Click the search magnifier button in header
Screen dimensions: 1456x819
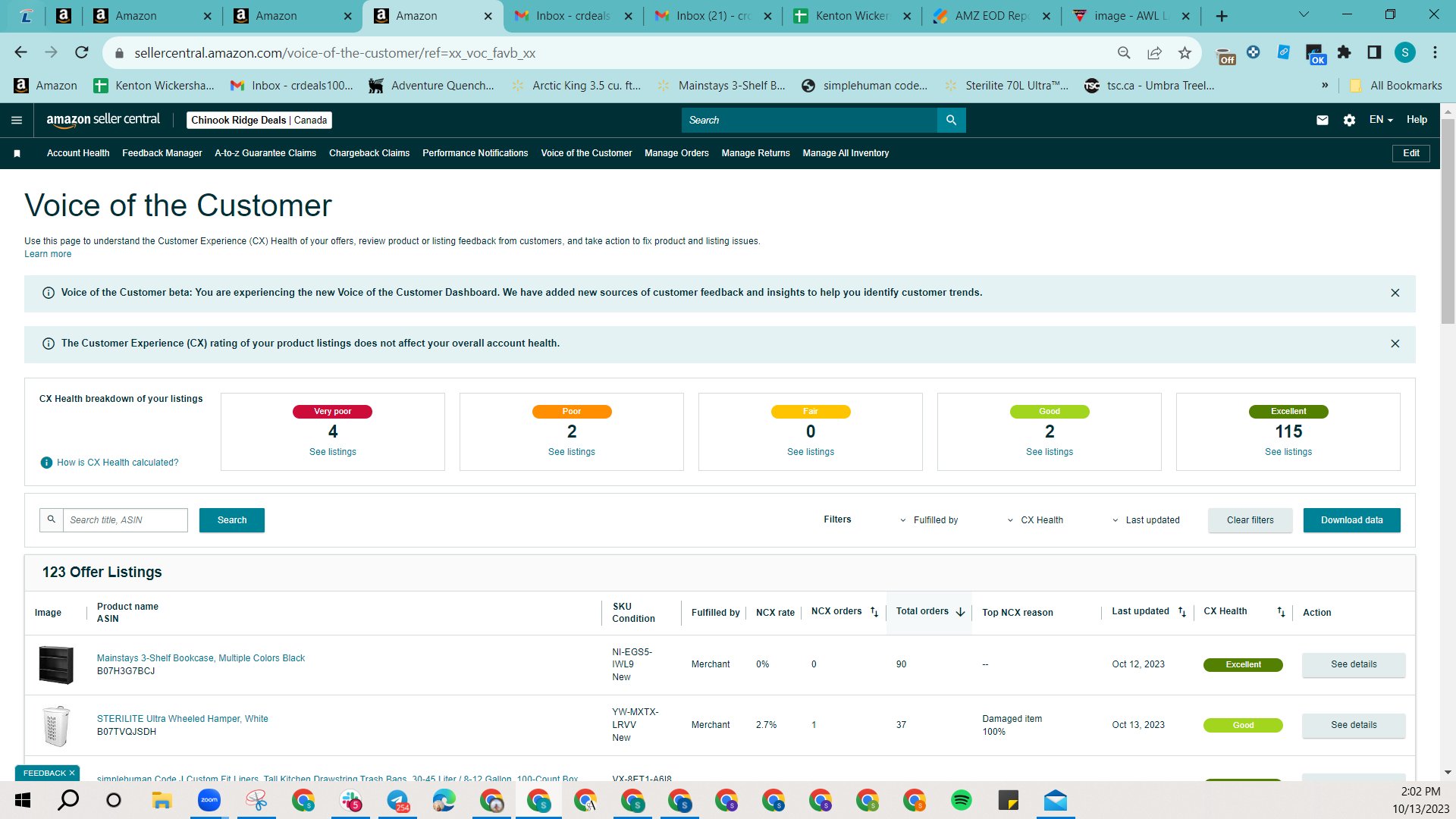tap(951, 120)
